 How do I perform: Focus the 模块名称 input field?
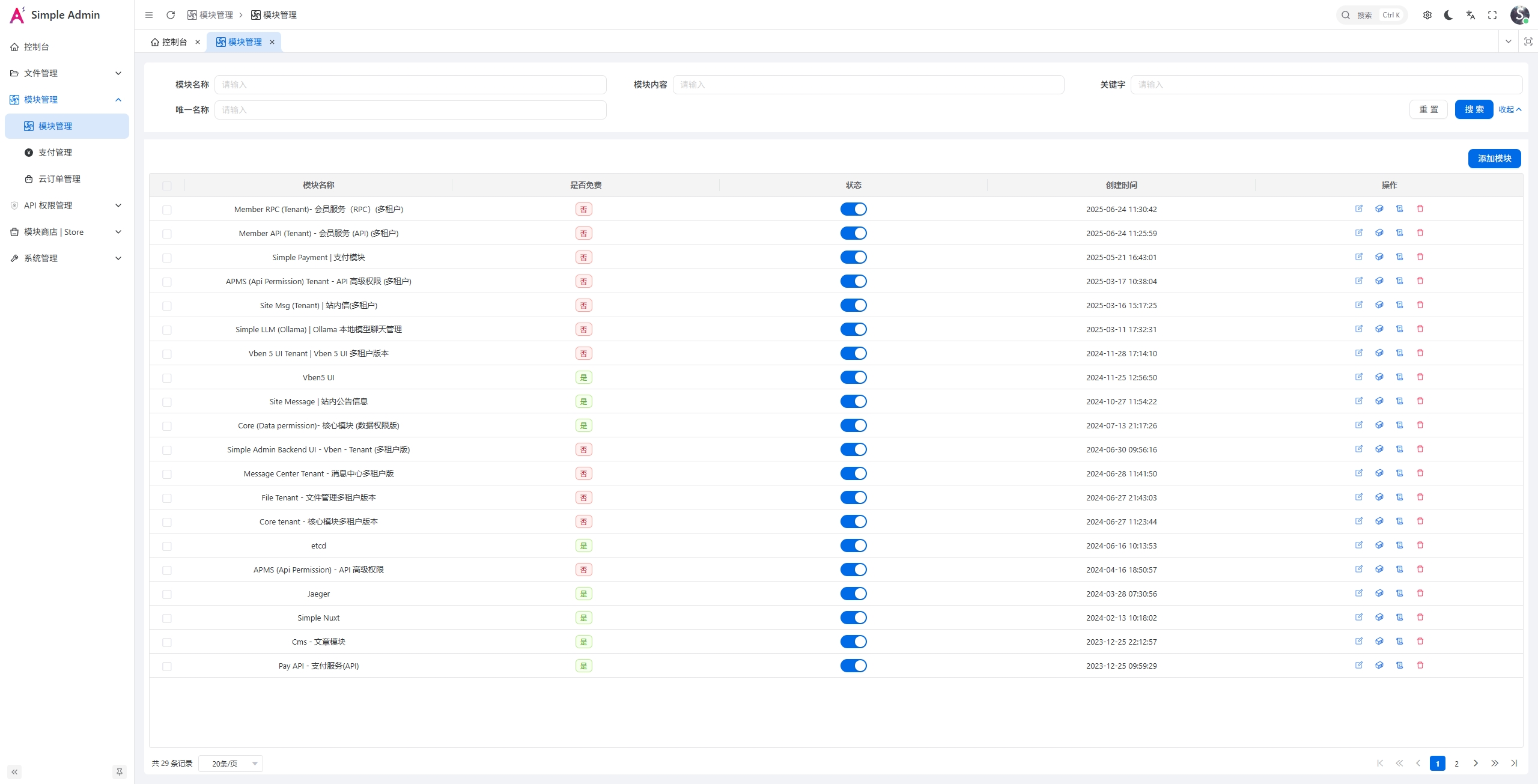coord(410,85)
